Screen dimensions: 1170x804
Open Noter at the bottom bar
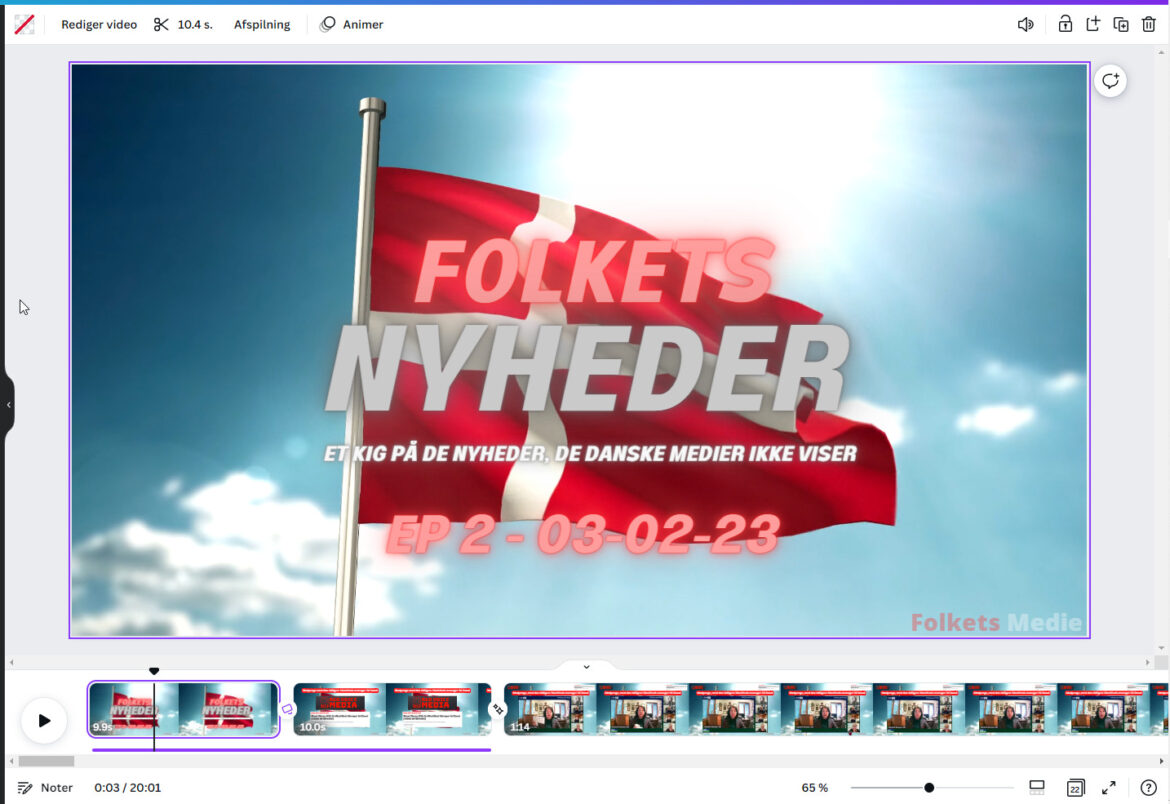tap(46, 788)
